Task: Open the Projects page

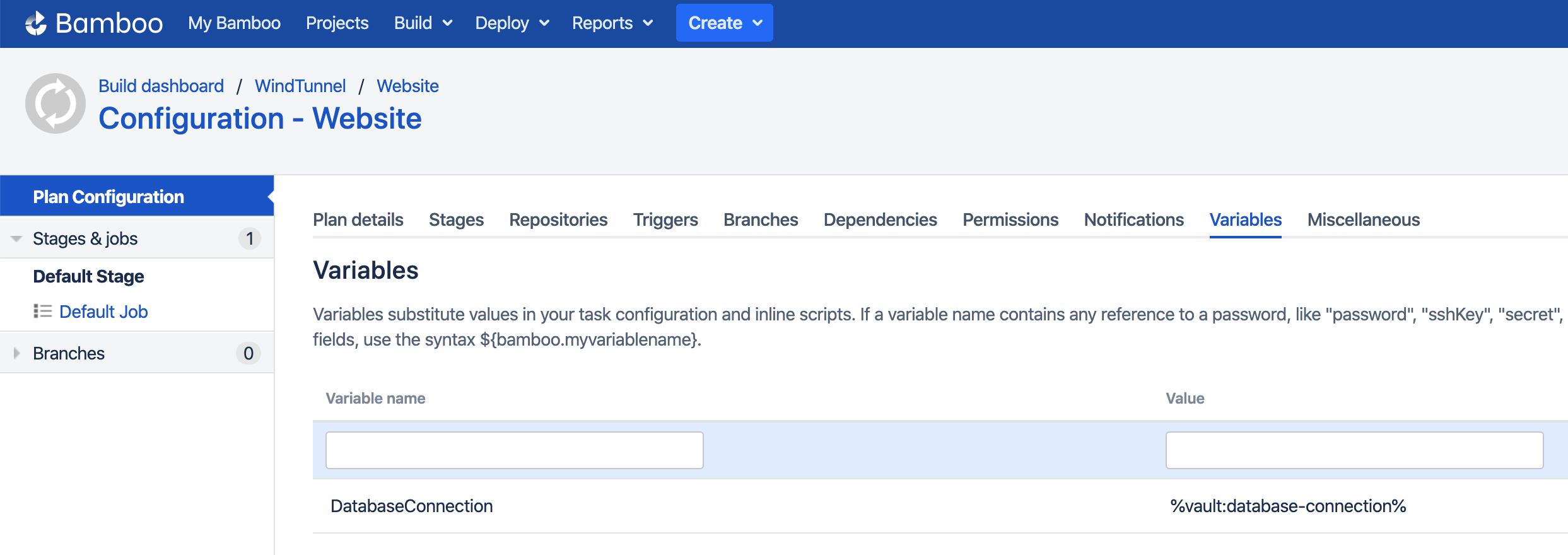Action: [x=337, y=23]
